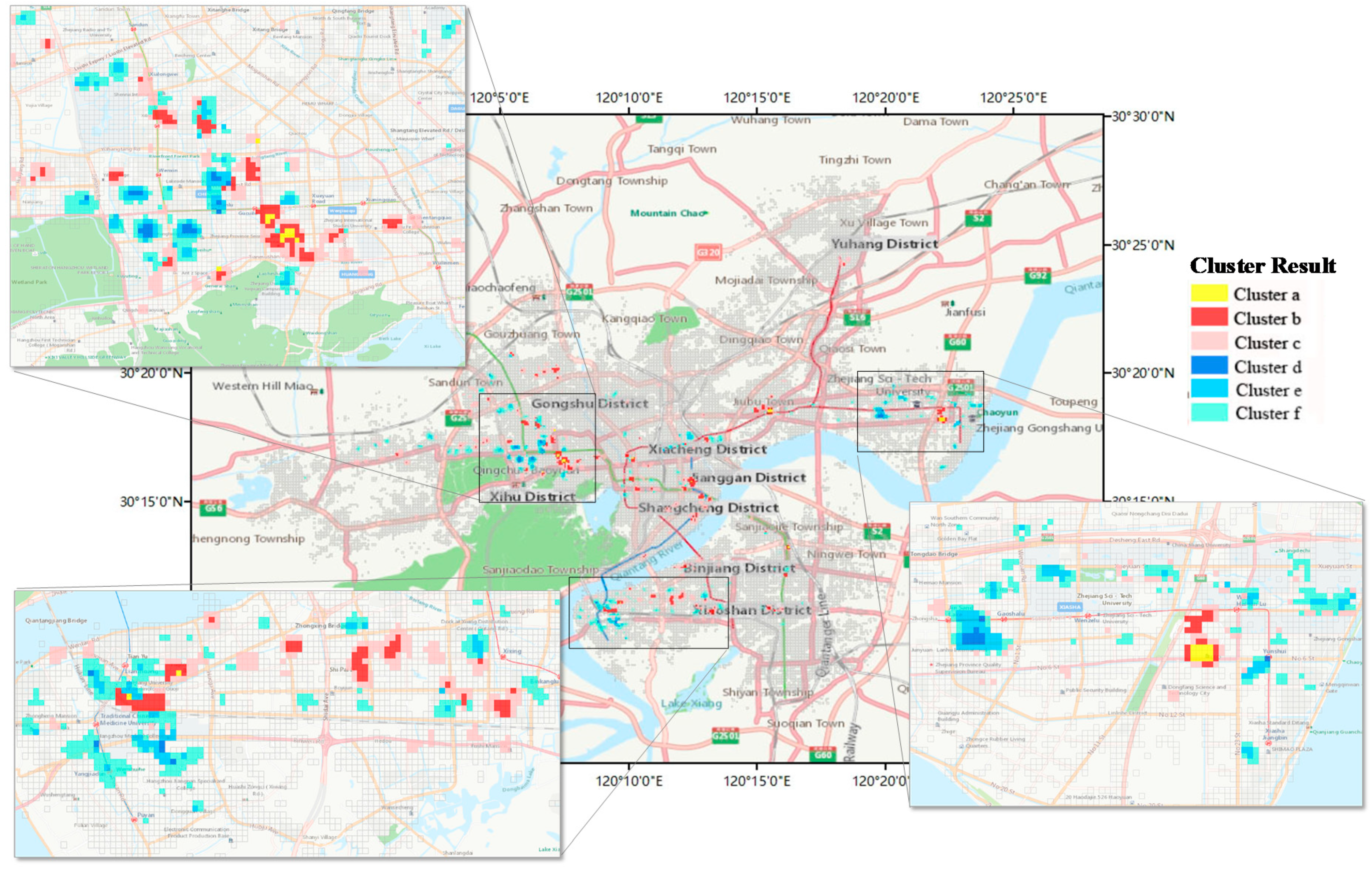The image size is (1372, 872).
Task: Click the Jianfusi landmark icon
Action: click(x=948, y=303)
